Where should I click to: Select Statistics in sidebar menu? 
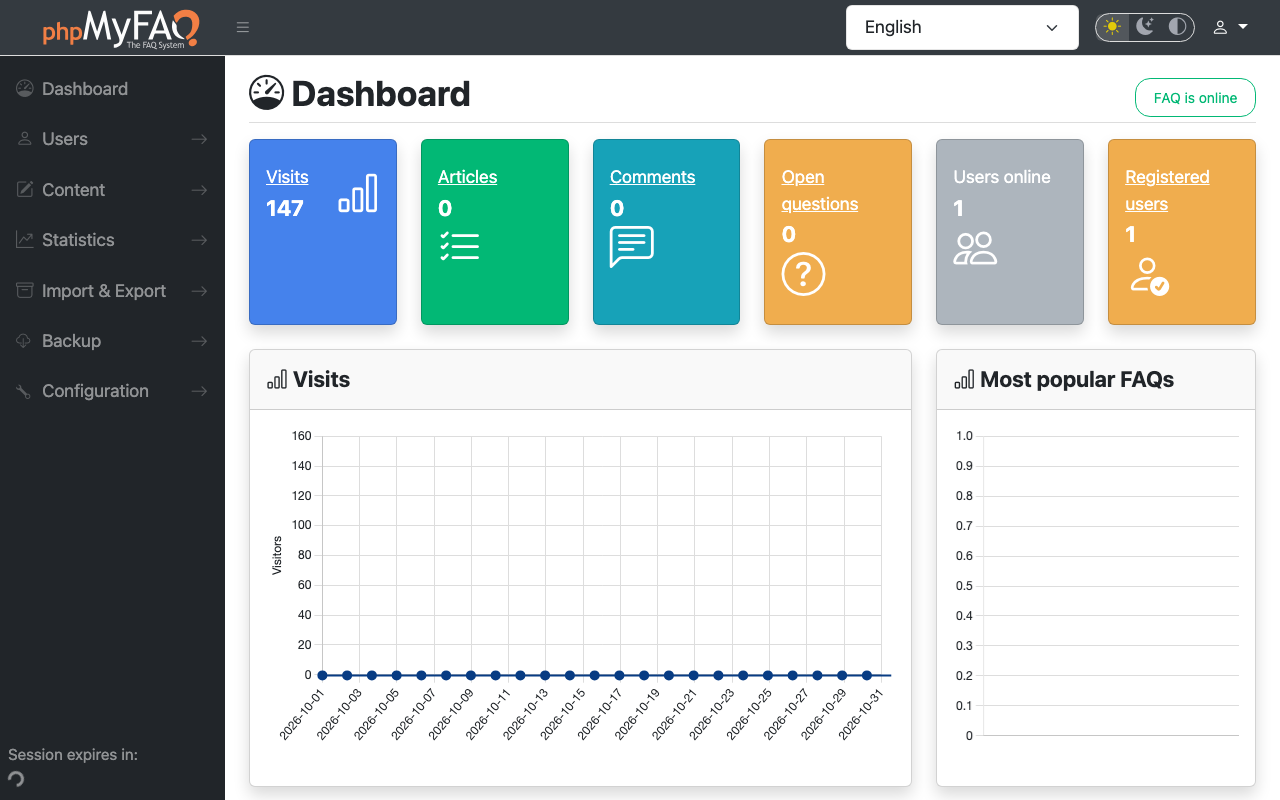(x=112, y=240)
